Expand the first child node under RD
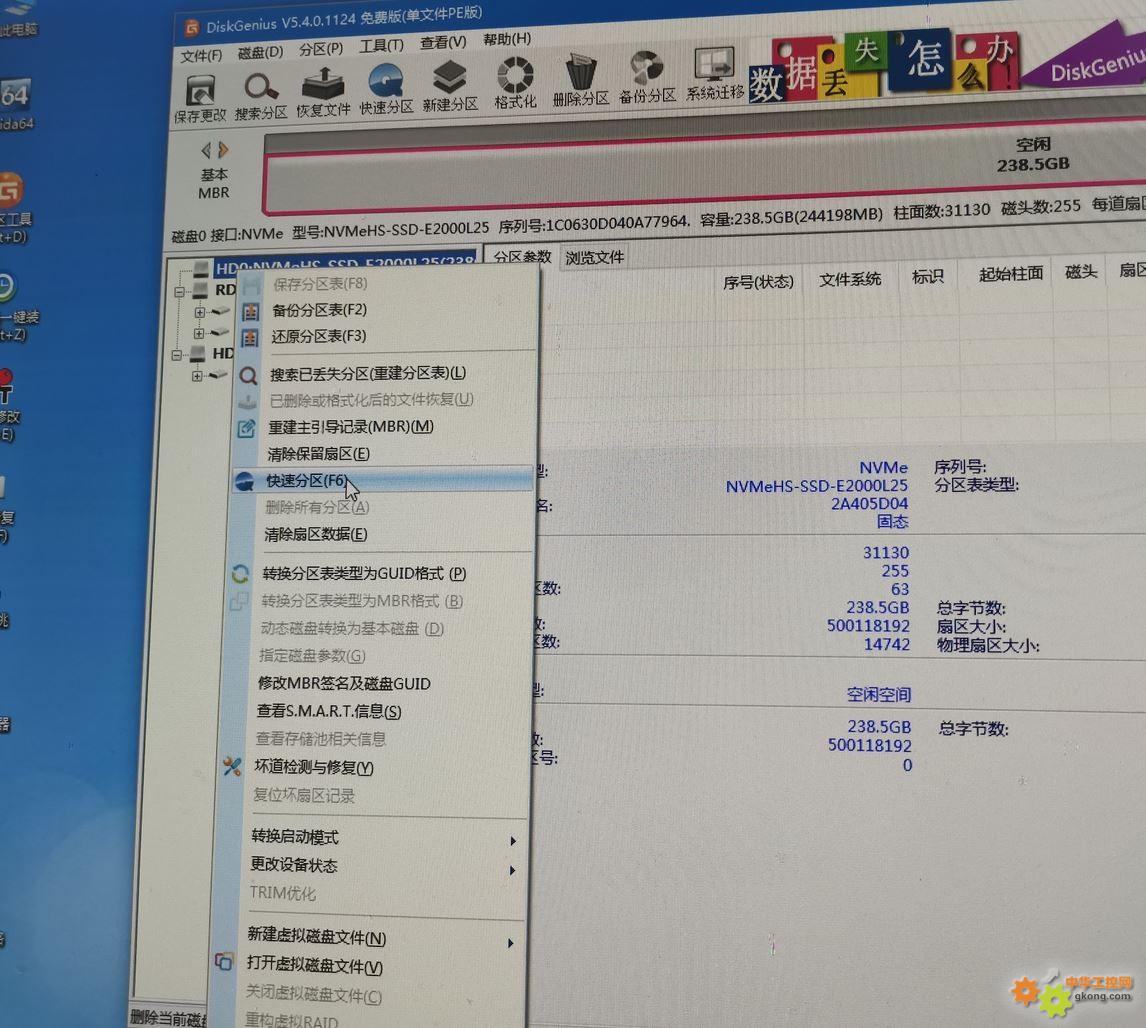The height and width of the screenshot is (1028, 1146). pos(200,313)
